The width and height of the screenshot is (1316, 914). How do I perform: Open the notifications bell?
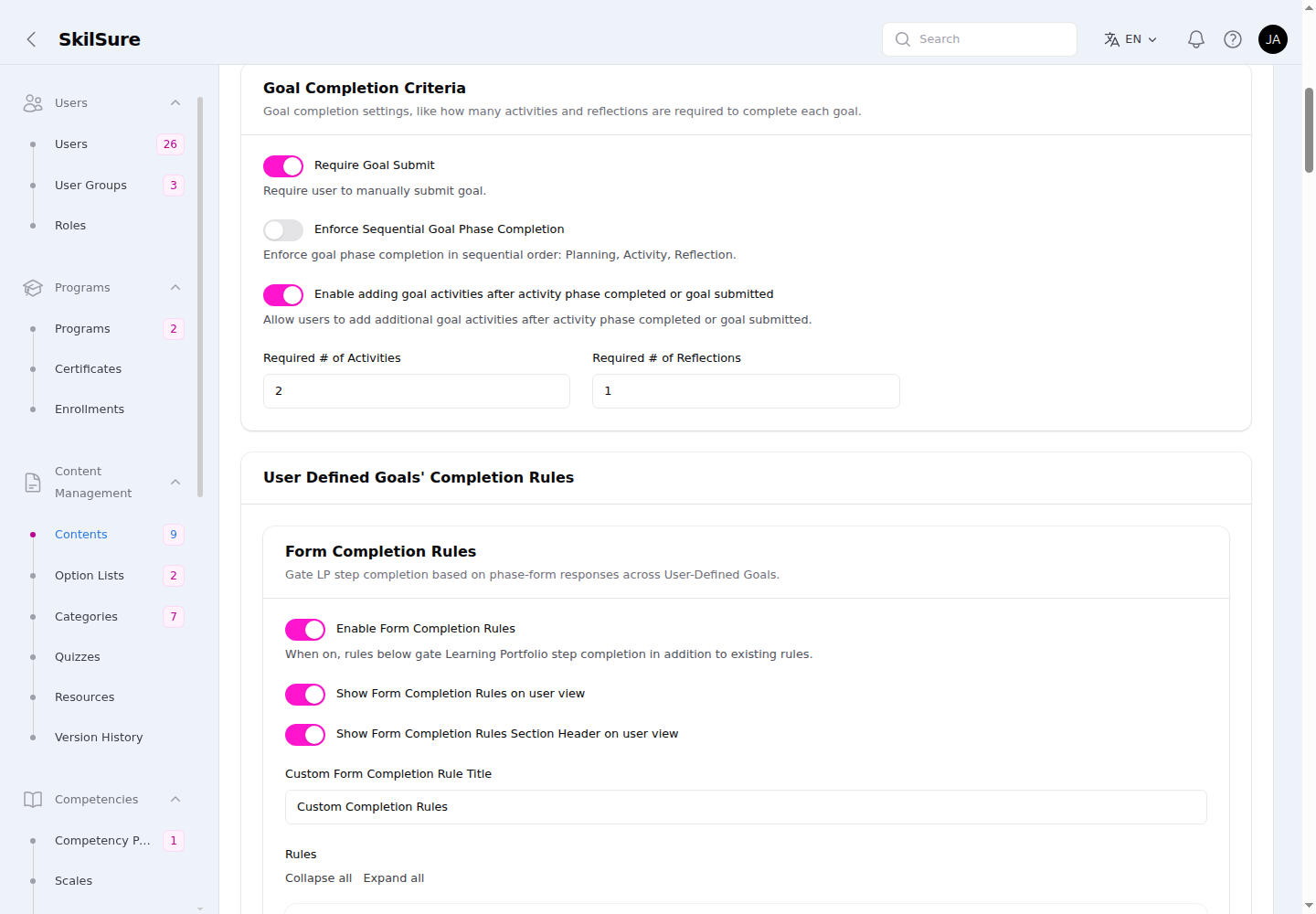(1196, 39)
